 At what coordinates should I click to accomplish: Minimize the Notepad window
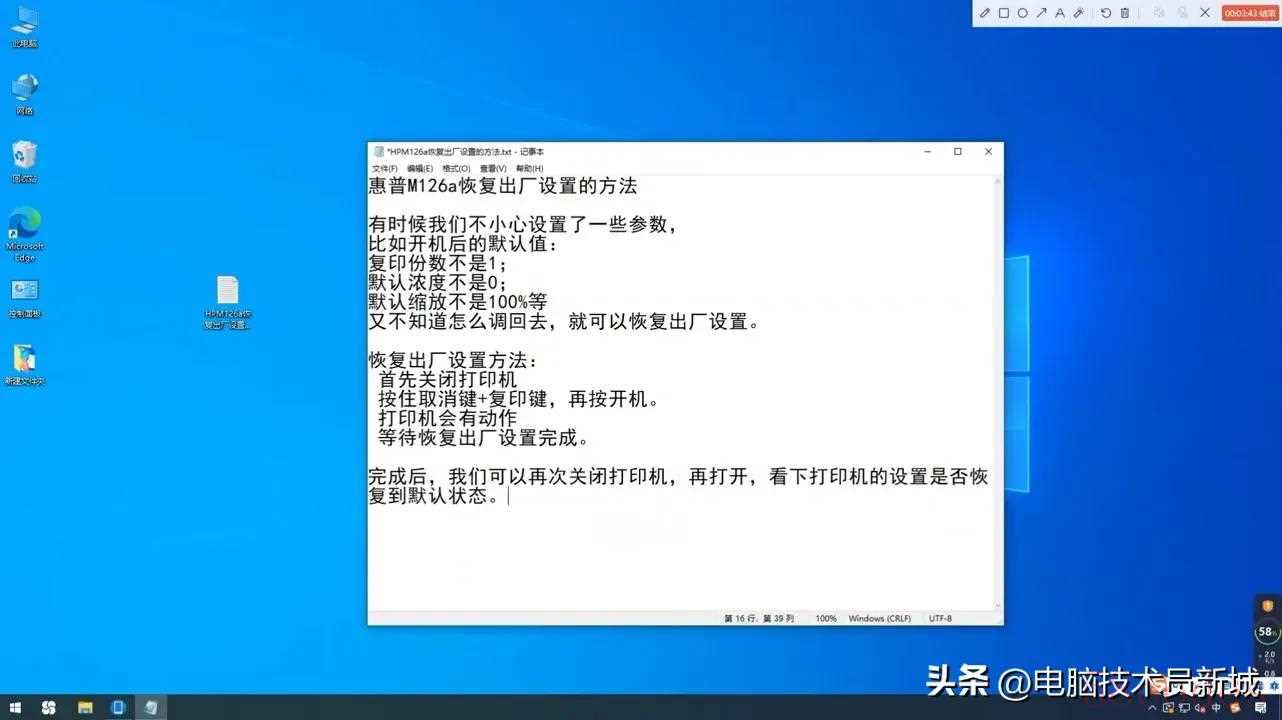(927, 152)
